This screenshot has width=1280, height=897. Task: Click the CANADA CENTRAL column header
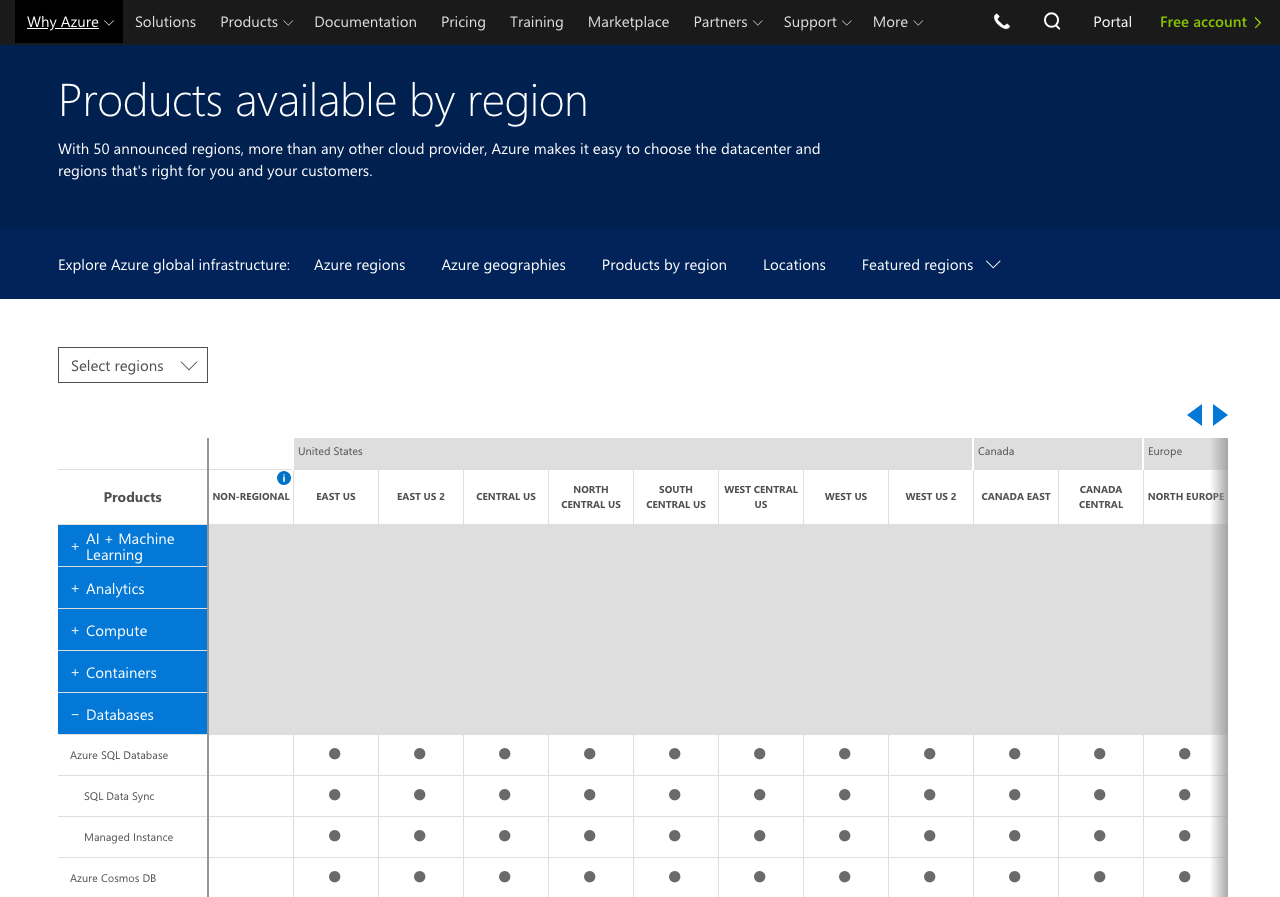tap(1101, 497)
